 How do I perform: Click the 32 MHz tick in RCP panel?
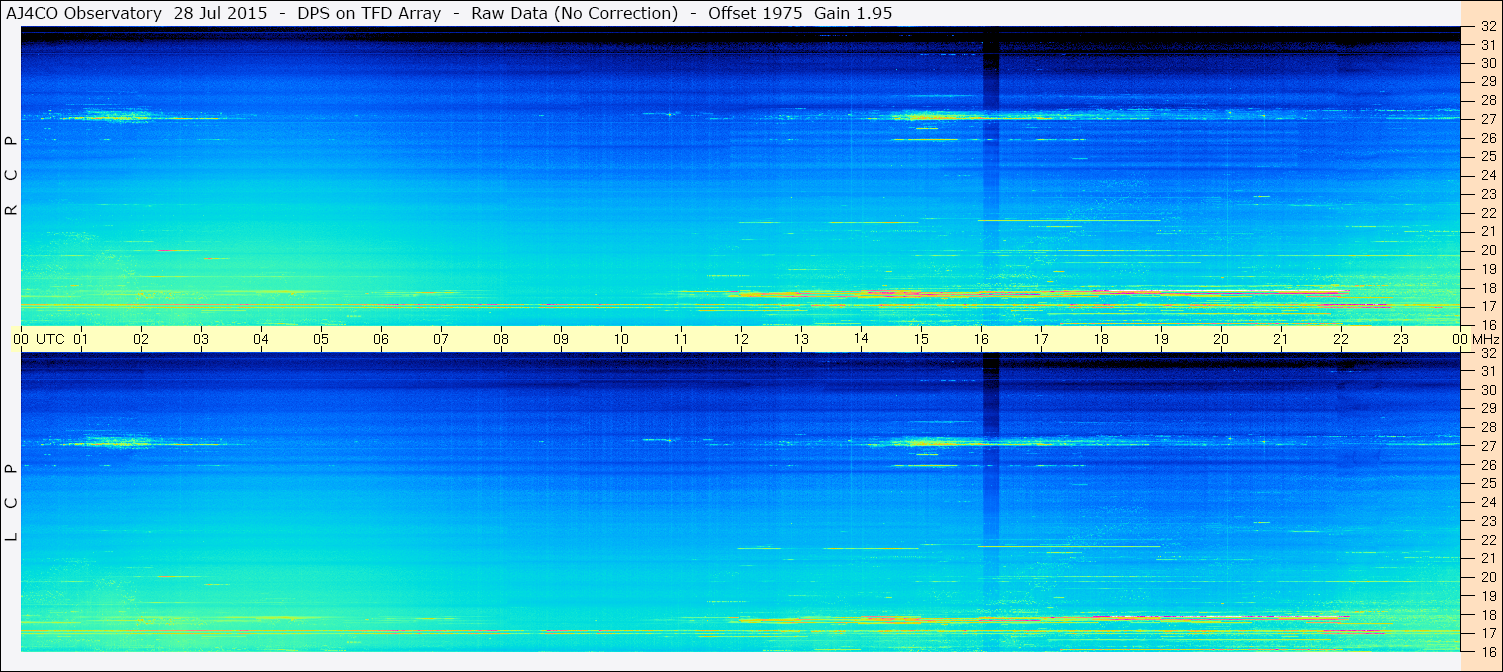[x=1487, y=27]
